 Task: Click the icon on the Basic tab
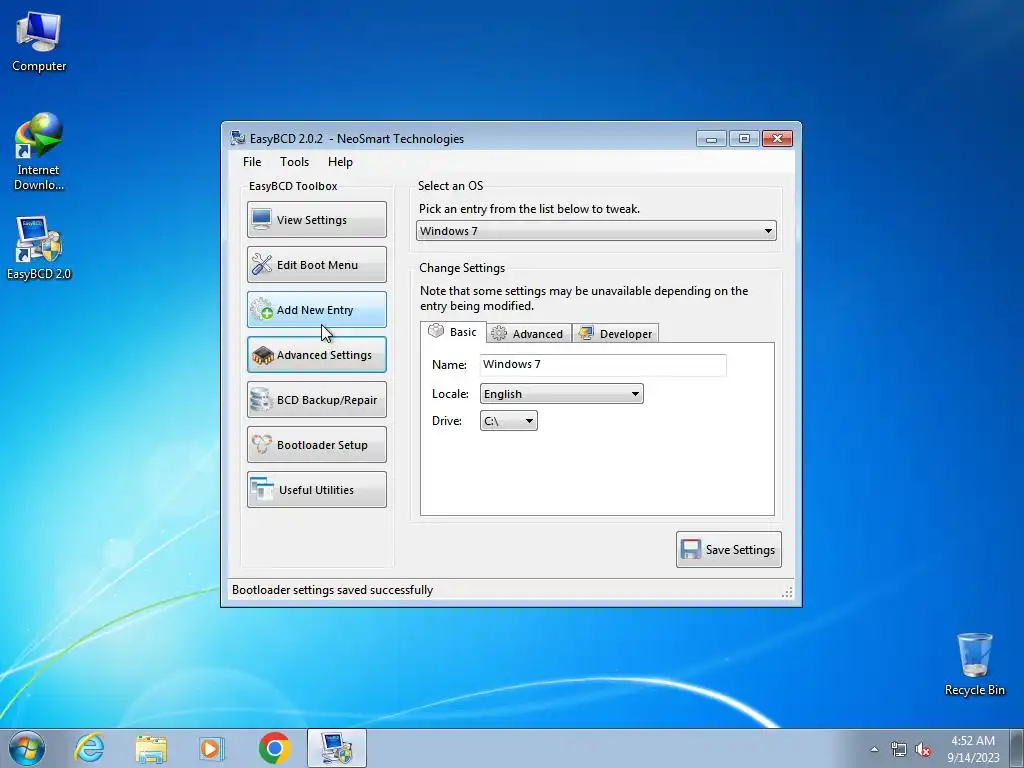point(436,331)
